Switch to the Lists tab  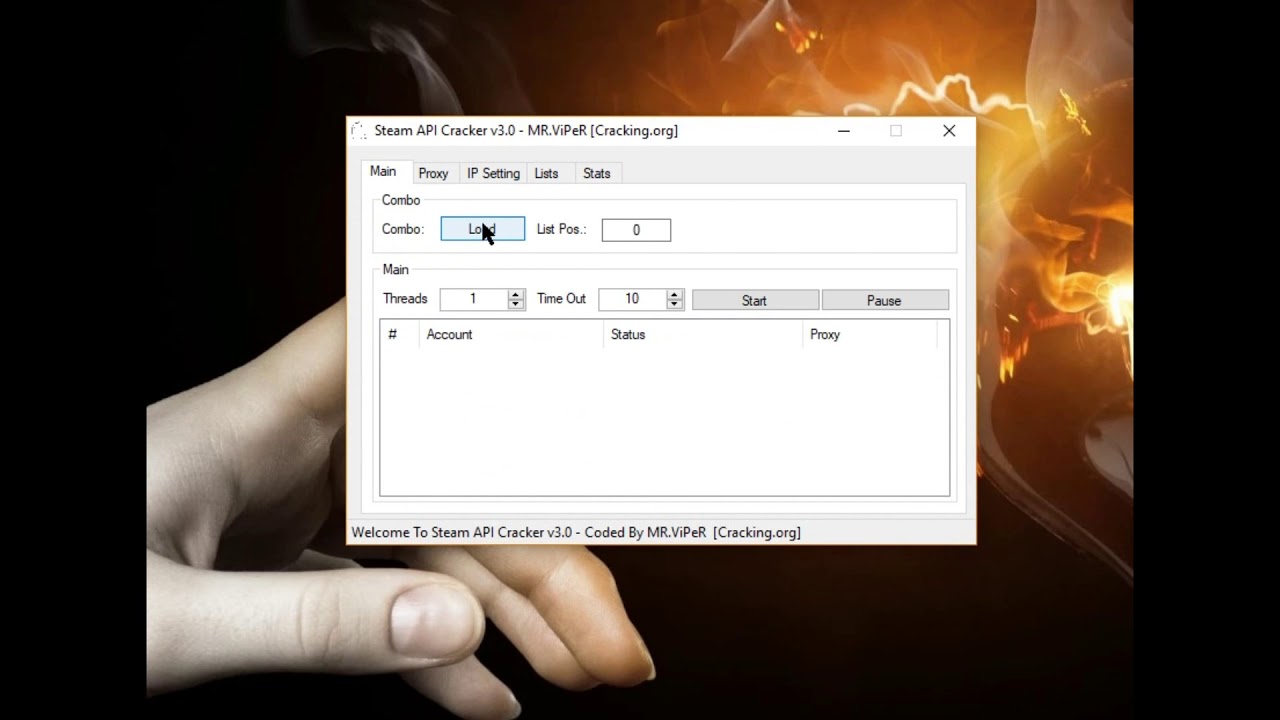click(x=546, y=173)
